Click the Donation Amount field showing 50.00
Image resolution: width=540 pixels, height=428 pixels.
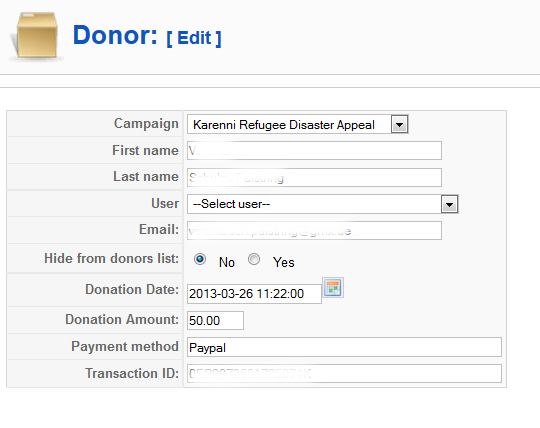[x=215, y=321]
